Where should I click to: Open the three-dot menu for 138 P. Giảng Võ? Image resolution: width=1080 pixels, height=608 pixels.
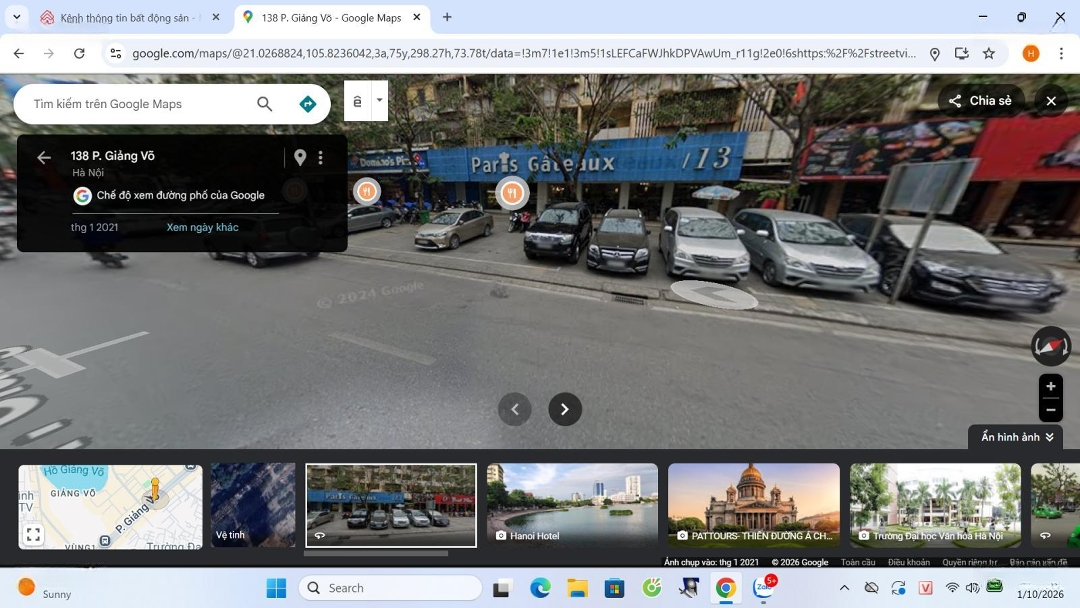click(321, 157)
